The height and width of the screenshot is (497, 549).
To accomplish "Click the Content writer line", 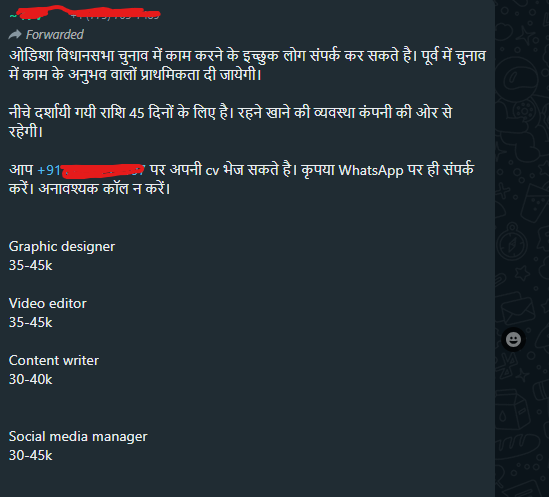I will 54,360.
